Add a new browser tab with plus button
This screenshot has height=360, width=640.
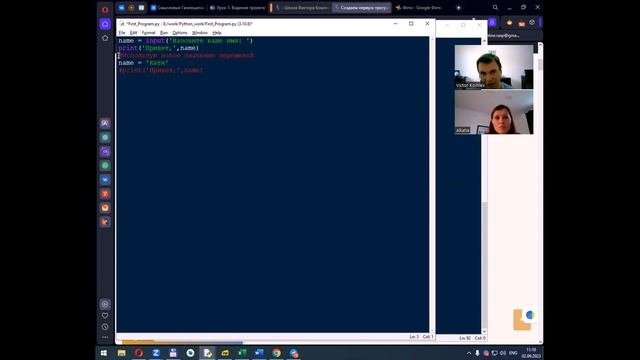pyautogui.click(x=458, y=7)
